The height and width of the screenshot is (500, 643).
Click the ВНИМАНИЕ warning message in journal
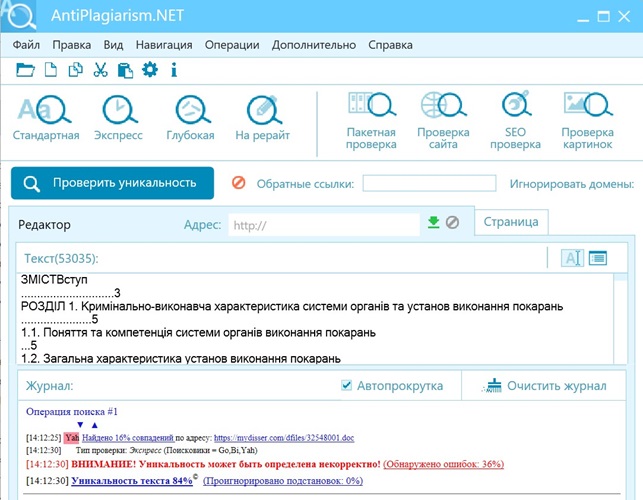pyautogui.click(x=226, y=464)
